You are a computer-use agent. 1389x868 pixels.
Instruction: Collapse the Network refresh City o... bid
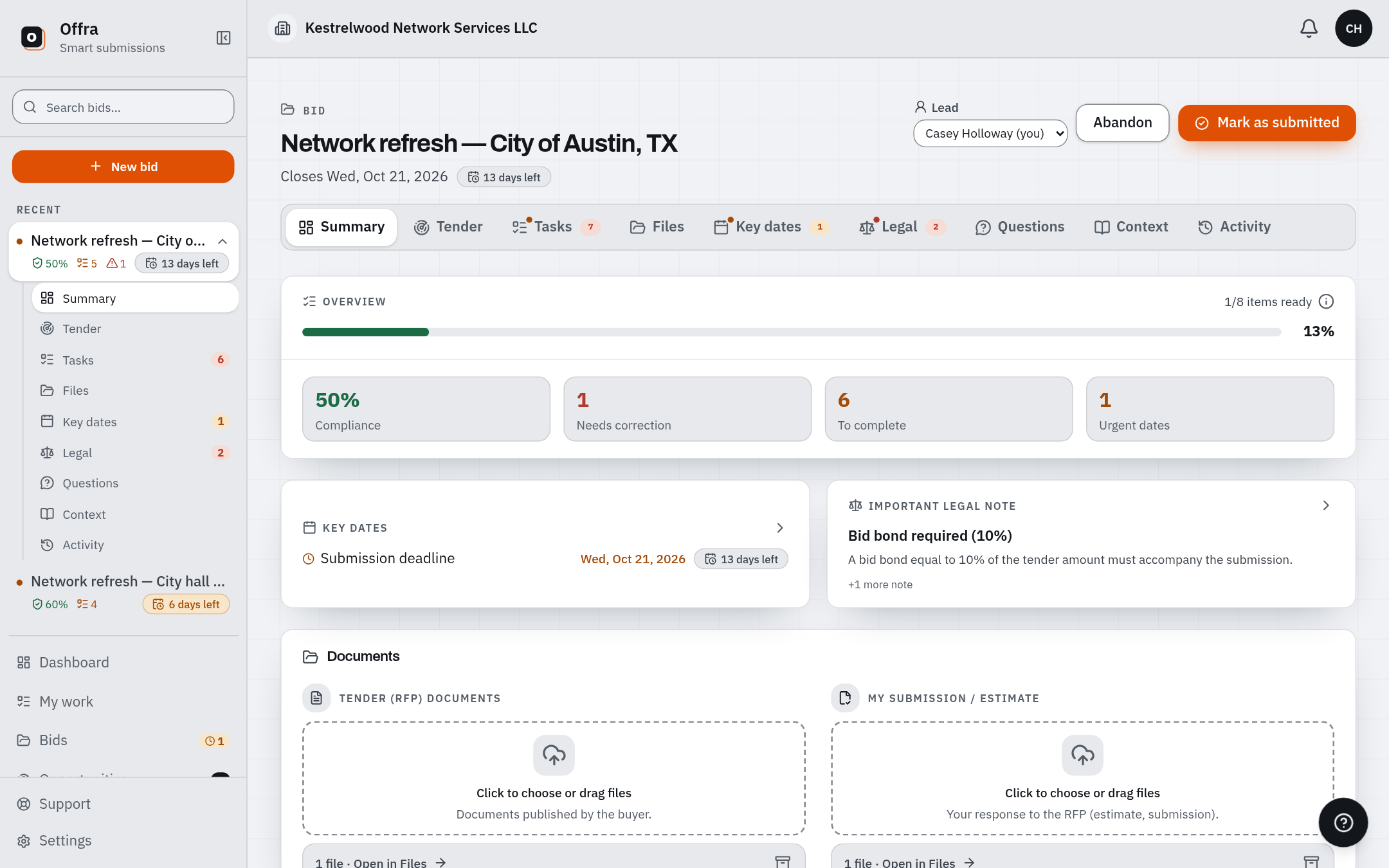[222, 241]
